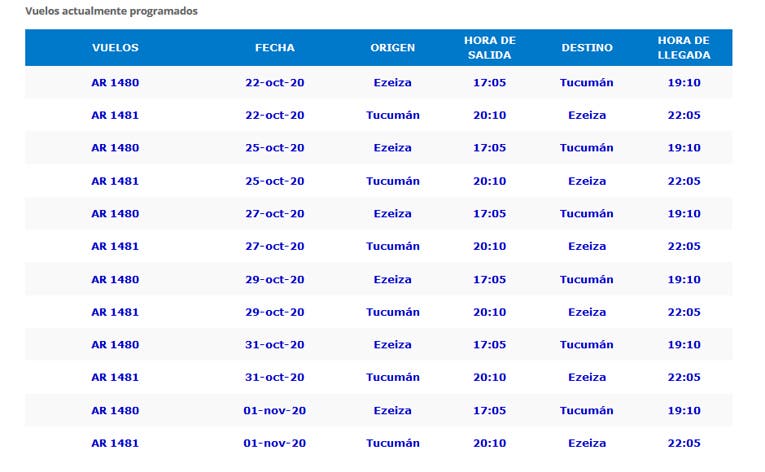765x472 pixels.
Task: Open flight AR 1481 on 31-oct-20
Action: pyautogui.click(x=115, y=377)
